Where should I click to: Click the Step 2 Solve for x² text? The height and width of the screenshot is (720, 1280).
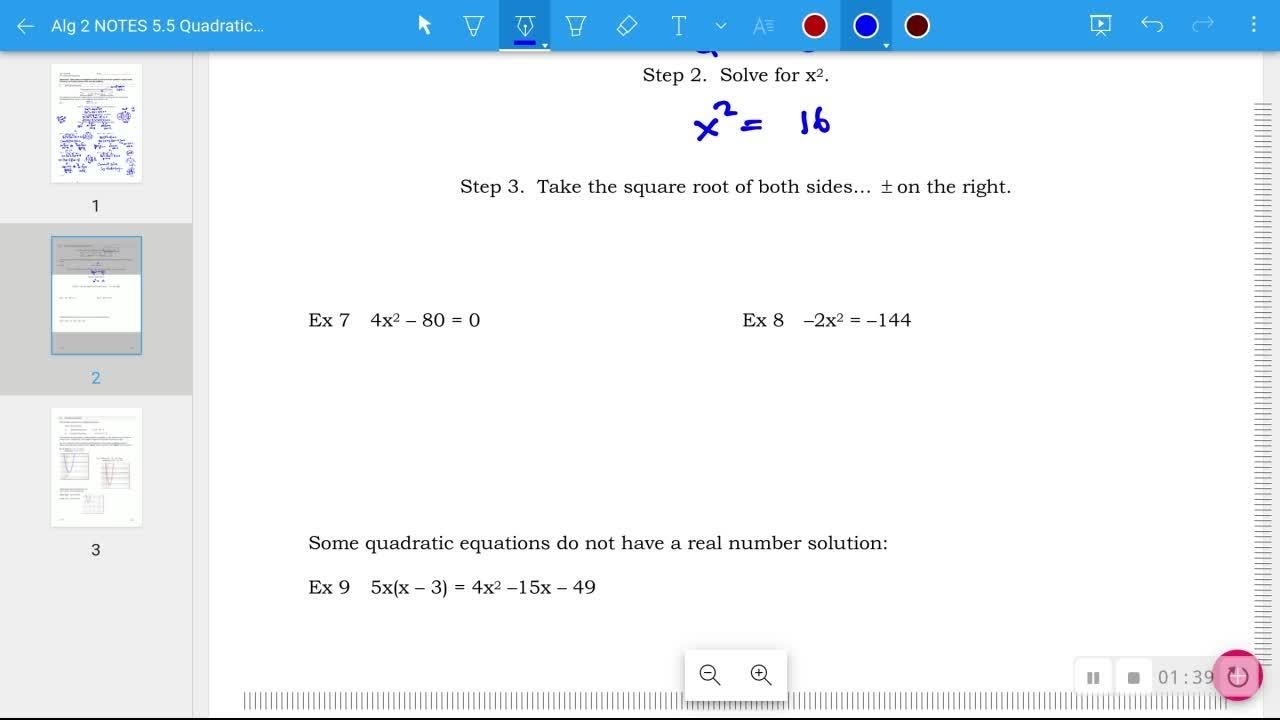pos(736,75)
